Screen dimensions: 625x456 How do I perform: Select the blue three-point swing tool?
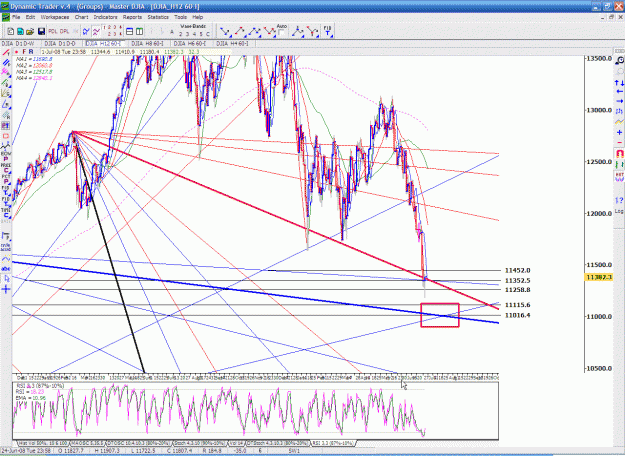pos(254,31)
